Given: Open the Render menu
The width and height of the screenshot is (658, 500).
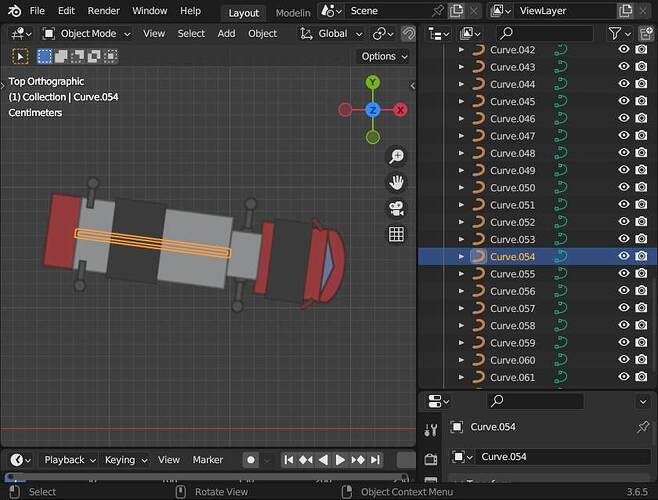Looking at the screenshot, I should (104, 11).
